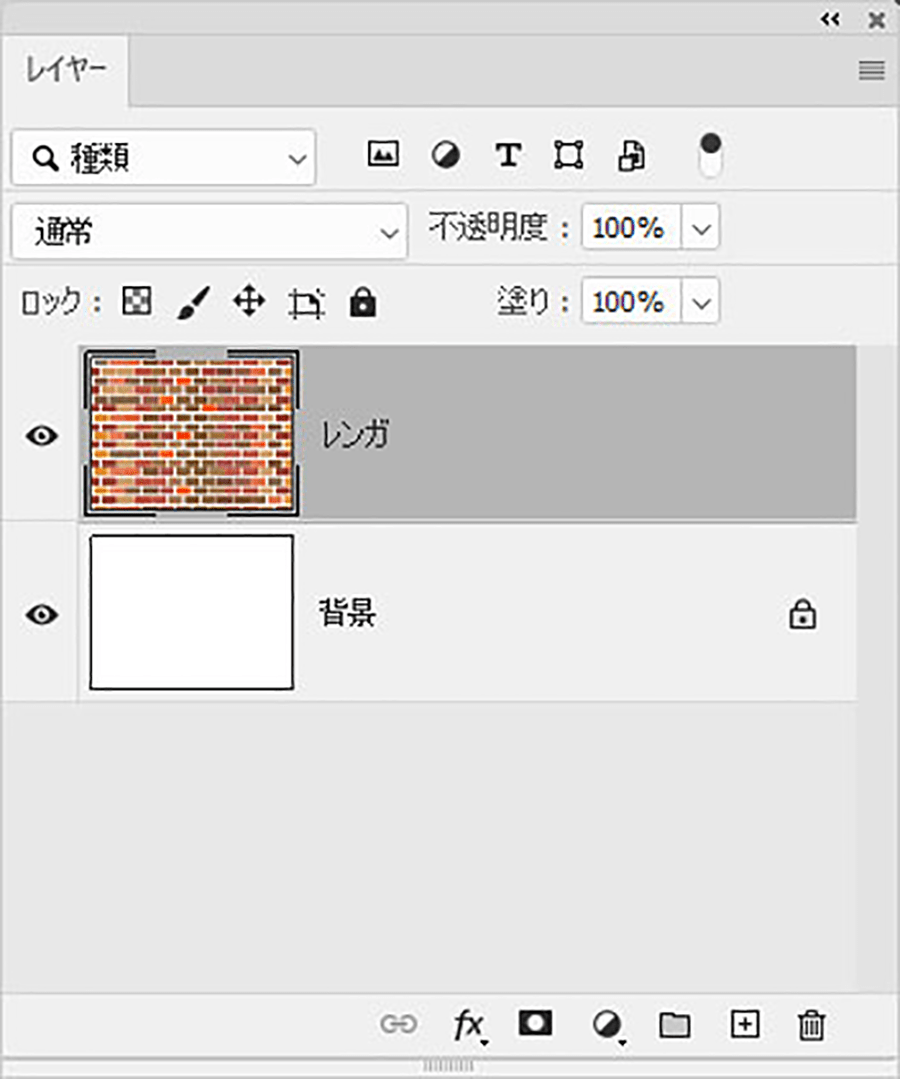This screenshot has width=900, height=1079.
Task: Create a new layer with plus button
Action: [744, 1025]
